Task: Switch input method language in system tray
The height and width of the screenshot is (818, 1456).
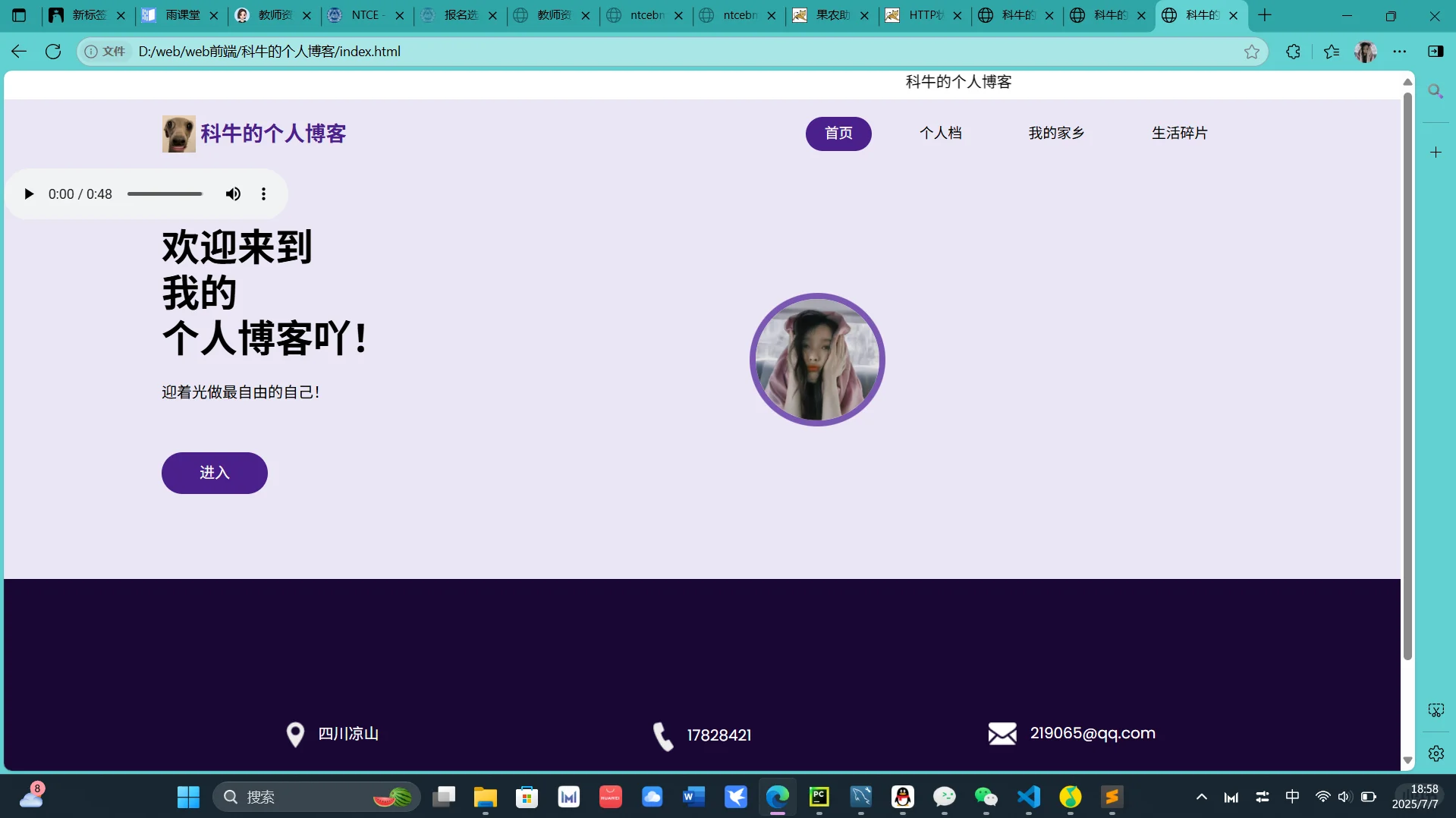Action: coord(1292,797)
